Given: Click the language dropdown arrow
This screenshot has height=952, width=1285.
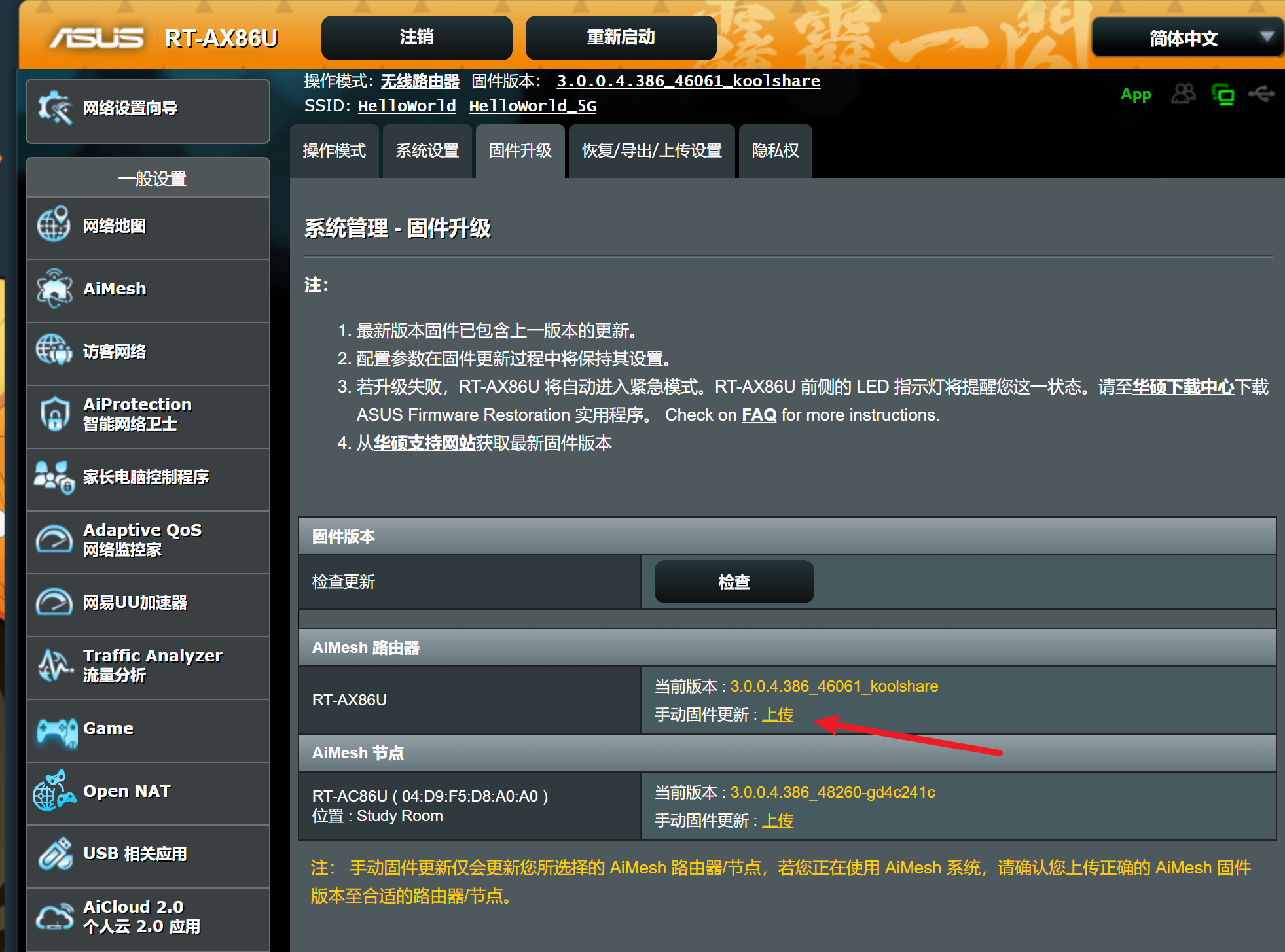Looking at the screenshot, I should pyautogui.click(x=1267, y=36).
